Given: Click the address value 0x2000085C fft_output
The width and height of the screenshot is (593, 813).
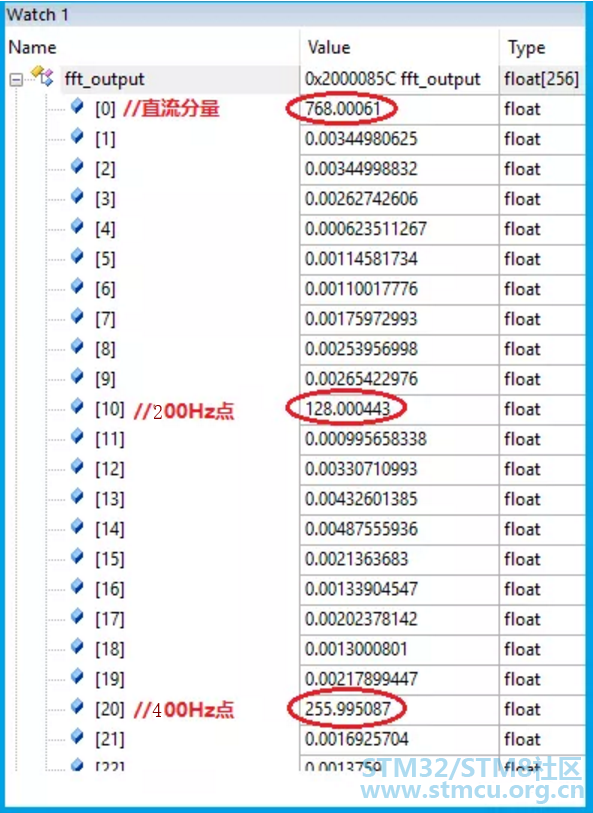Looking at the screenshot, I should pyautogui.click(x=392, y=79).
